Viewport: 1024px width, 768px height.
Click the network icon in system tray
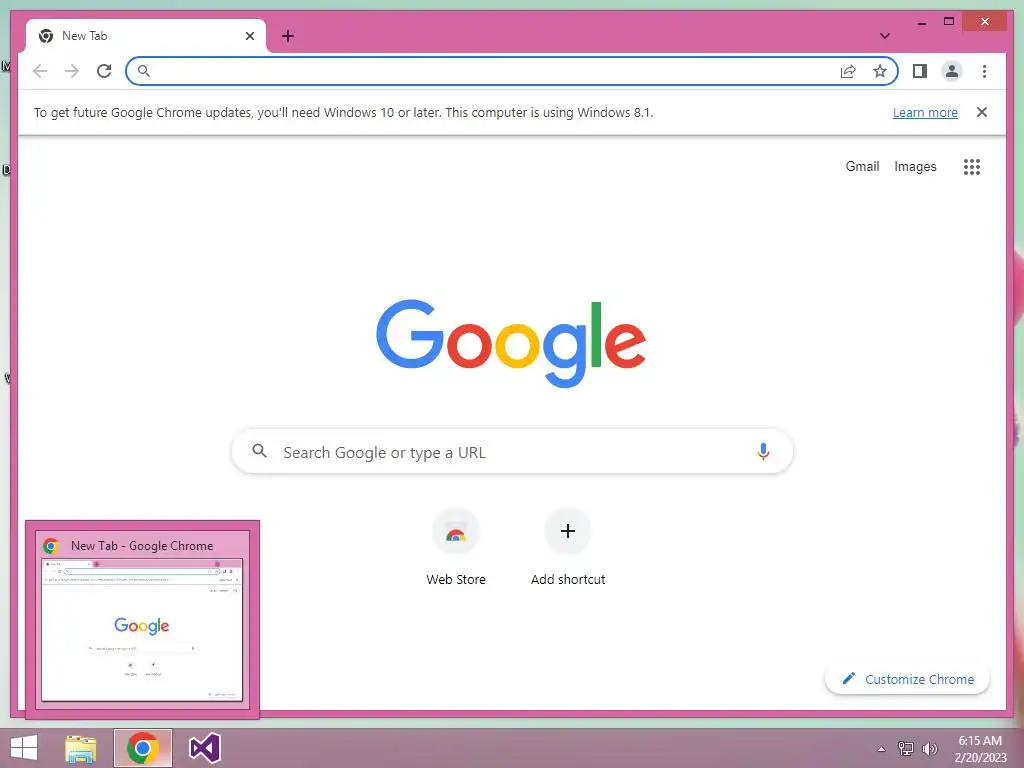pyautogui.click(x=905, y=749)
